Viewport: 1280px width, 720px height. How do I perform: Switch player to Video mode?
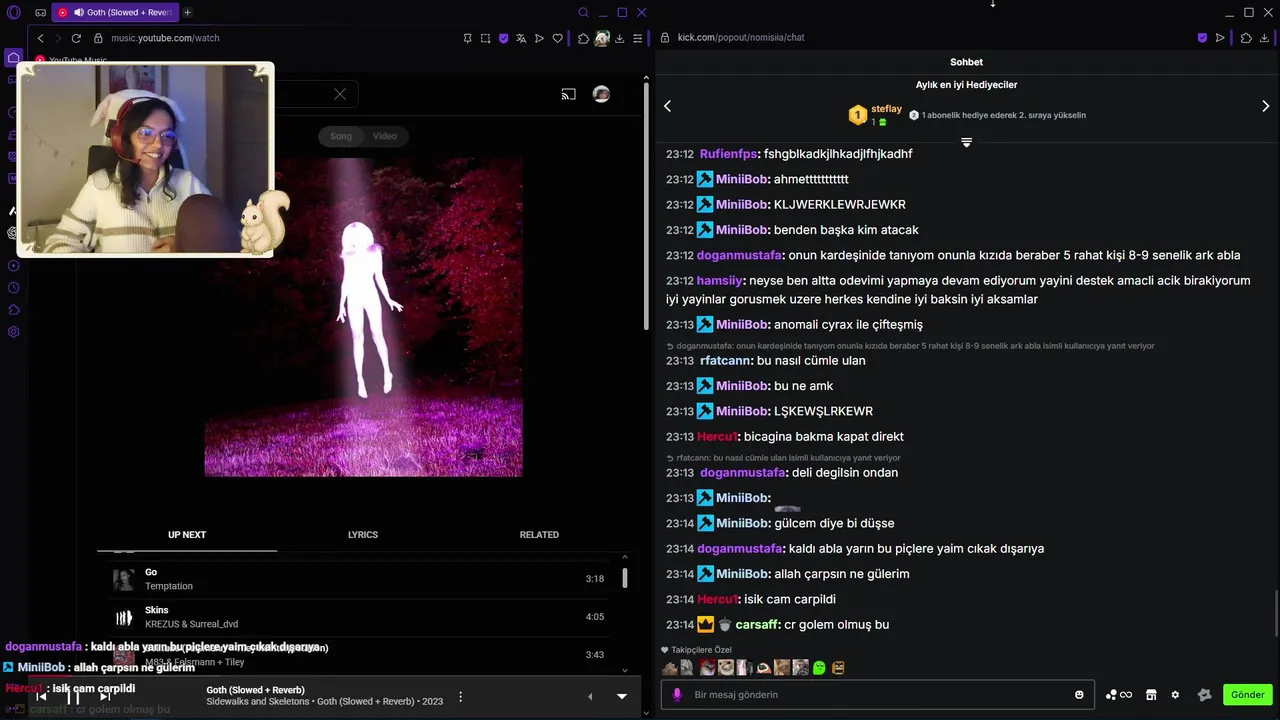click(385, 136)
